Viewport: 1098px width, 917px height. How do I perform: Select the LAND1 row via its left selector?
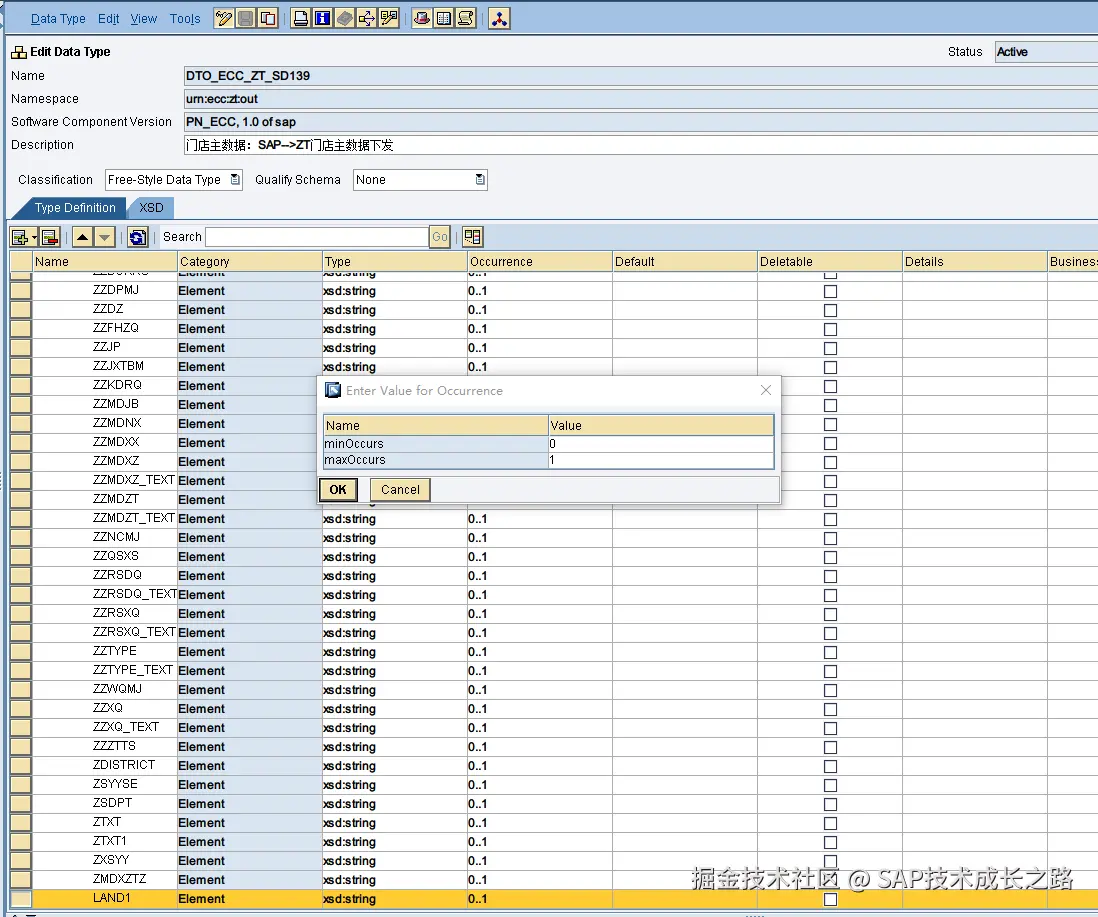click(x=21, y=898)
